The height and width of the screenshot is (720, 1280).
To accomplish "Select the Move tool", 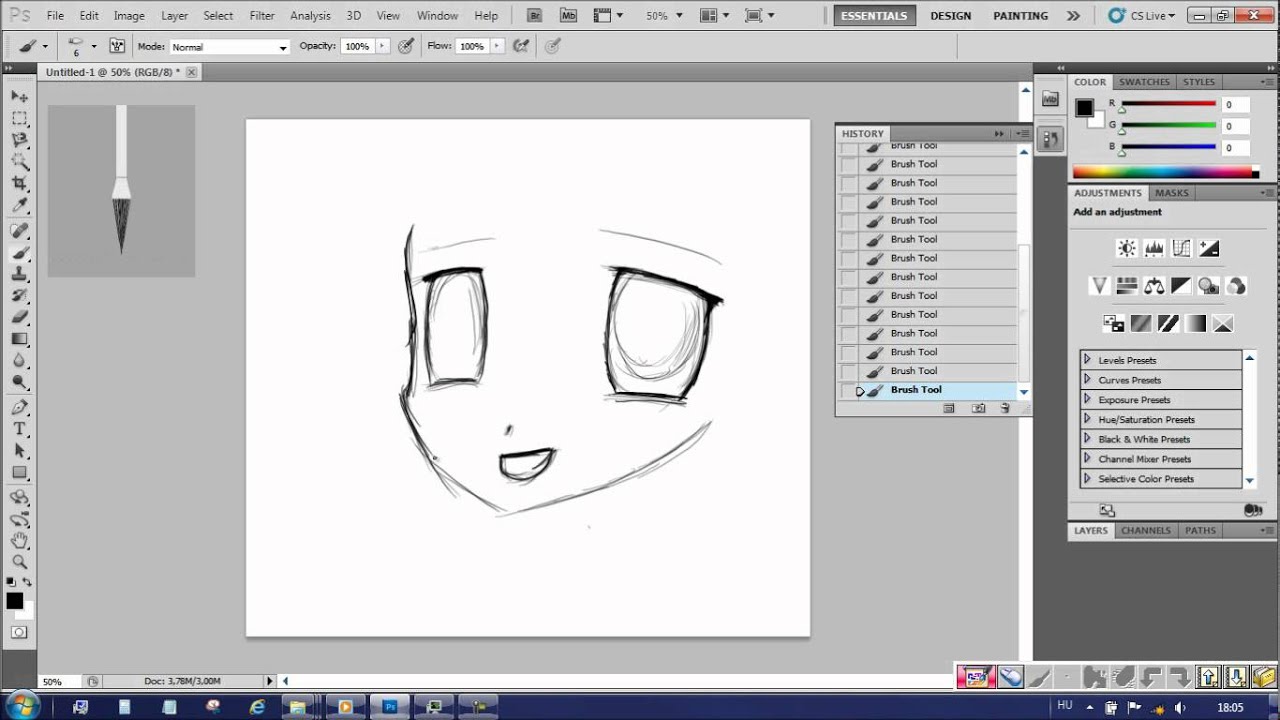I will point(19,96).
